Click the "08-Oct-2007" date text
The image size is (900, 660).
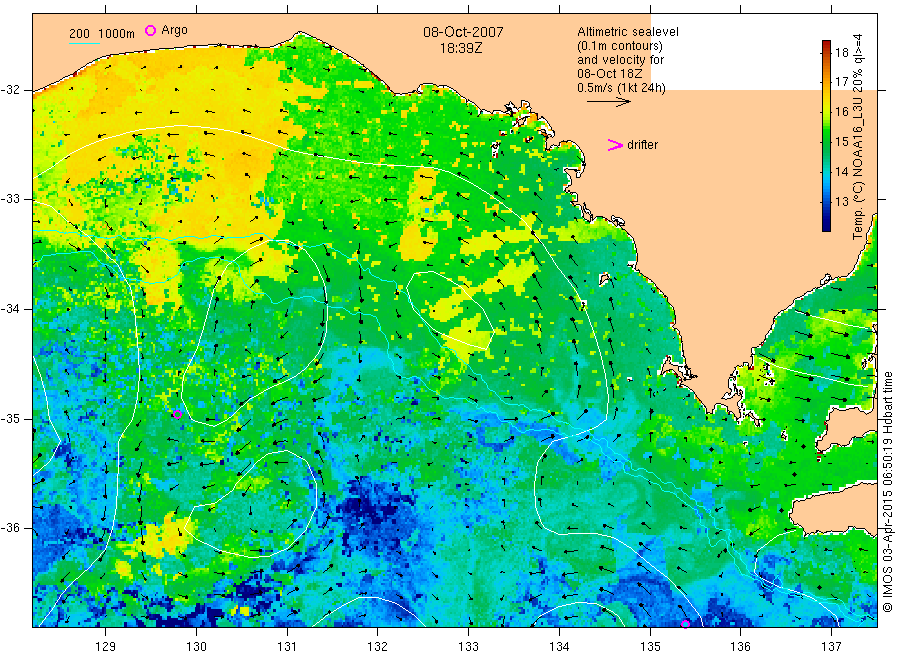point(463,32)
